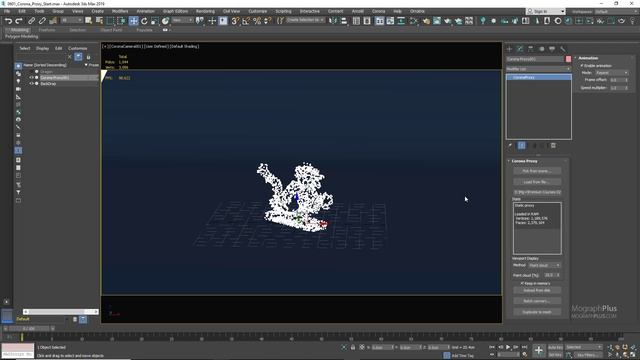
Task: Open the File menu
Action: coord(7,11)
